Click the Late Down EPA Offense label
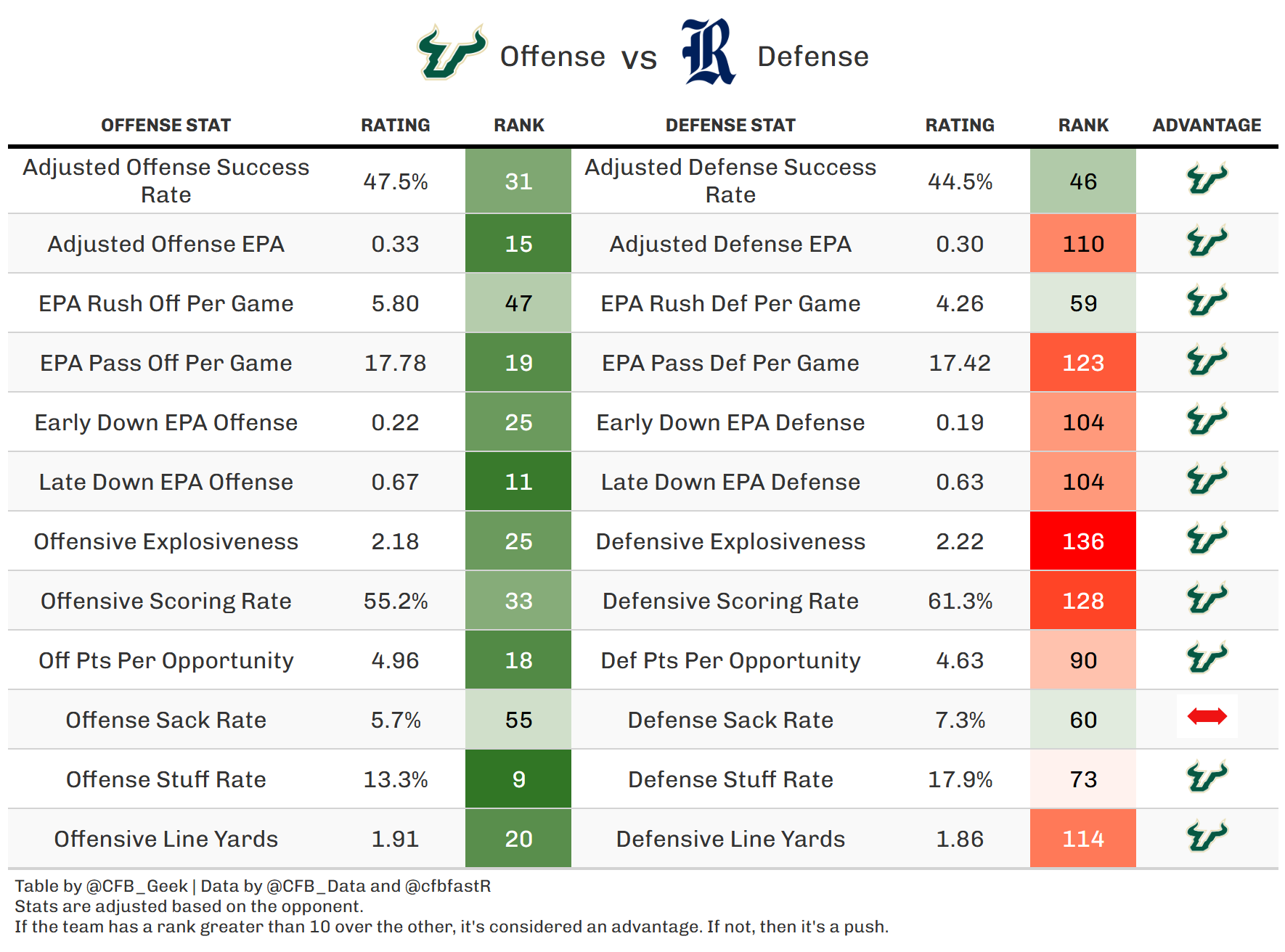This screenshot has width=1285, height=952. pos(166,482)
